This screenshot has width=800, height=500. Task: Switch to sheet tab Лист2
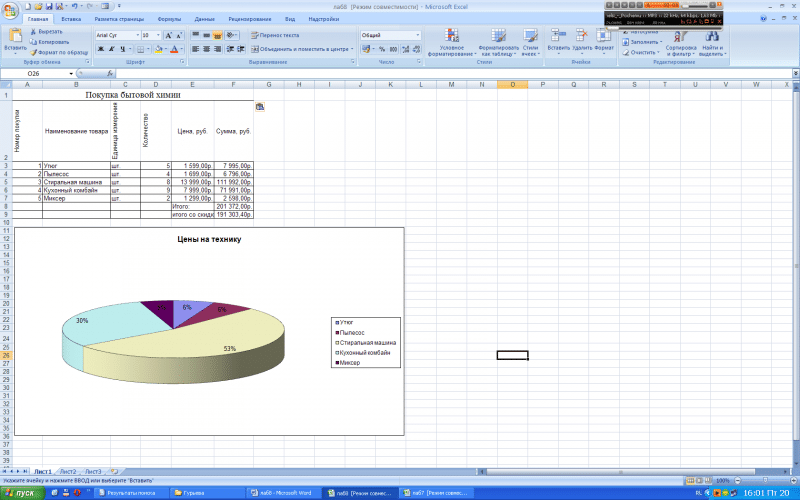click(x=68, y=471)
